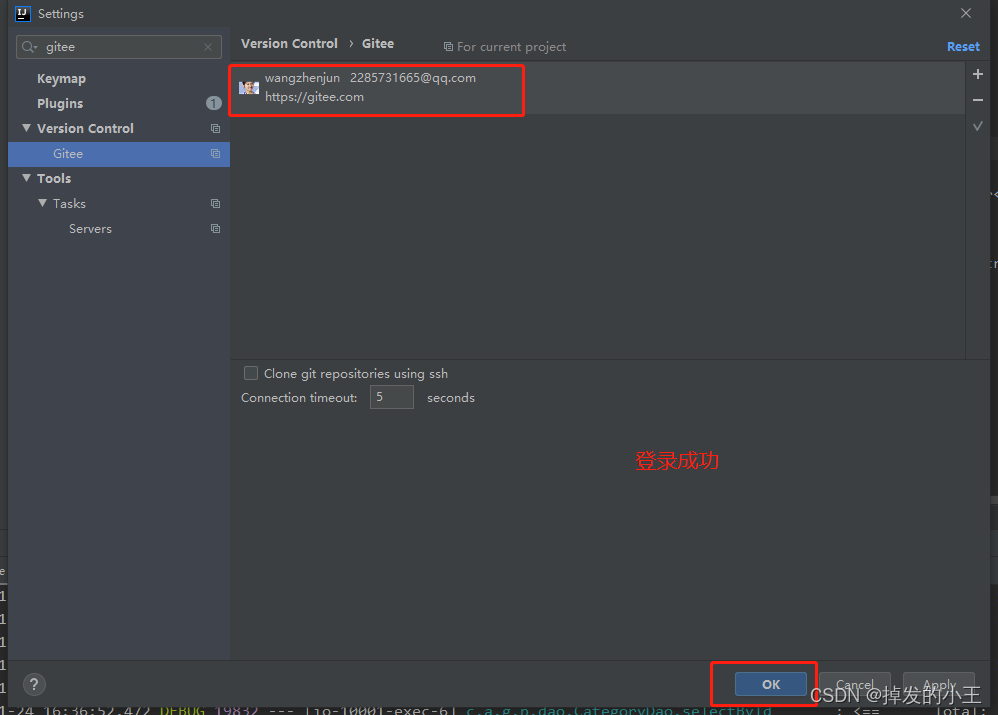Click the Connection timeout input field
The width and height of the screenshot is (998, 715).
pos(391,397)
